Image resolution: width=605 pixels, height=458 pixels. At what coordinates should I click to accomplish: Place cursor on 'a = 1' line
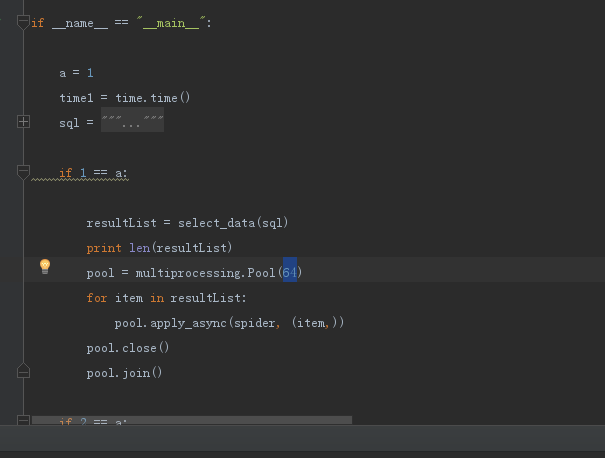click(76, 73)
